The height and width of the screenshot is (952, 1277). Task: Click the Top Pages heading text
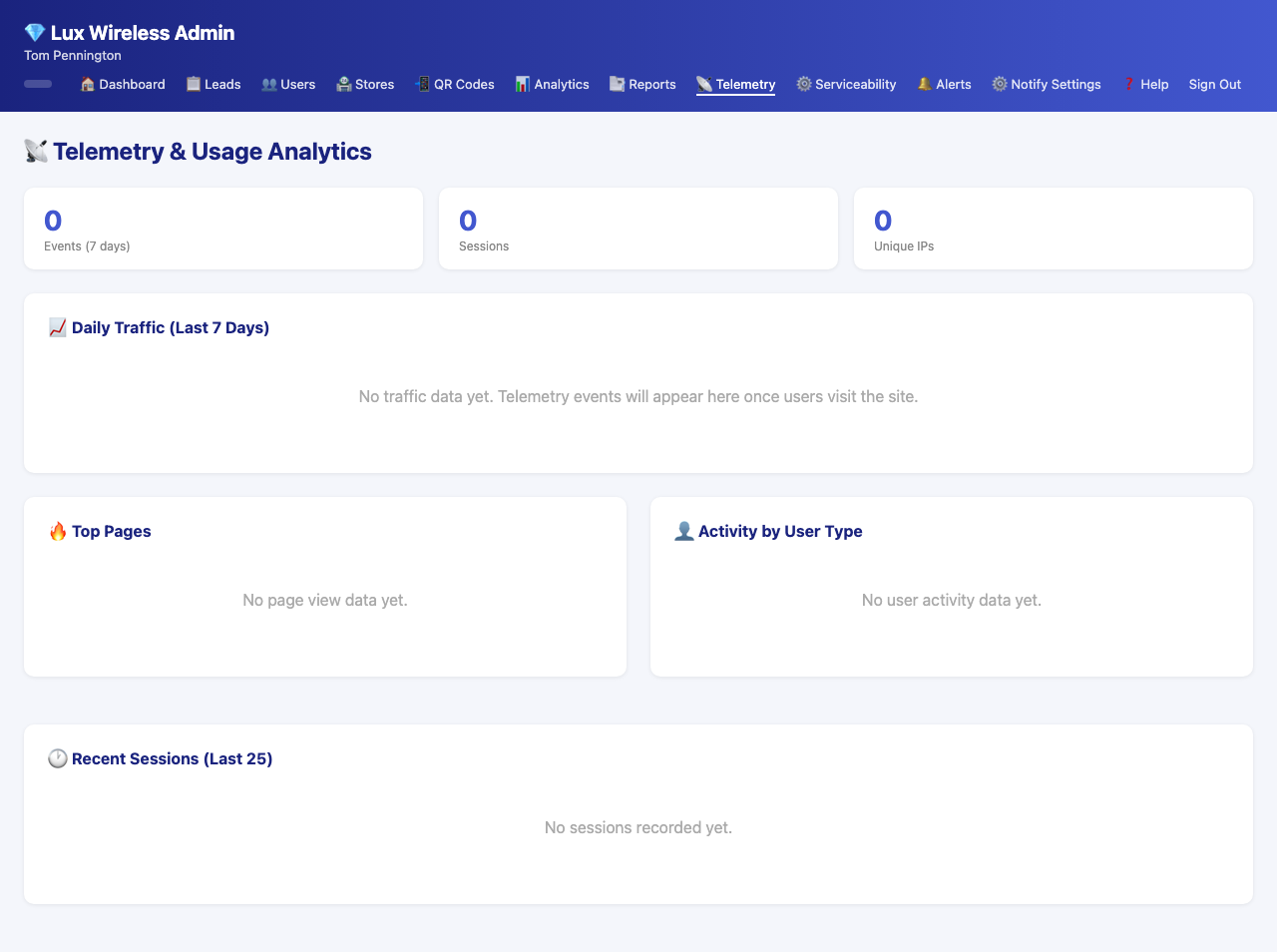pos(112,531)
